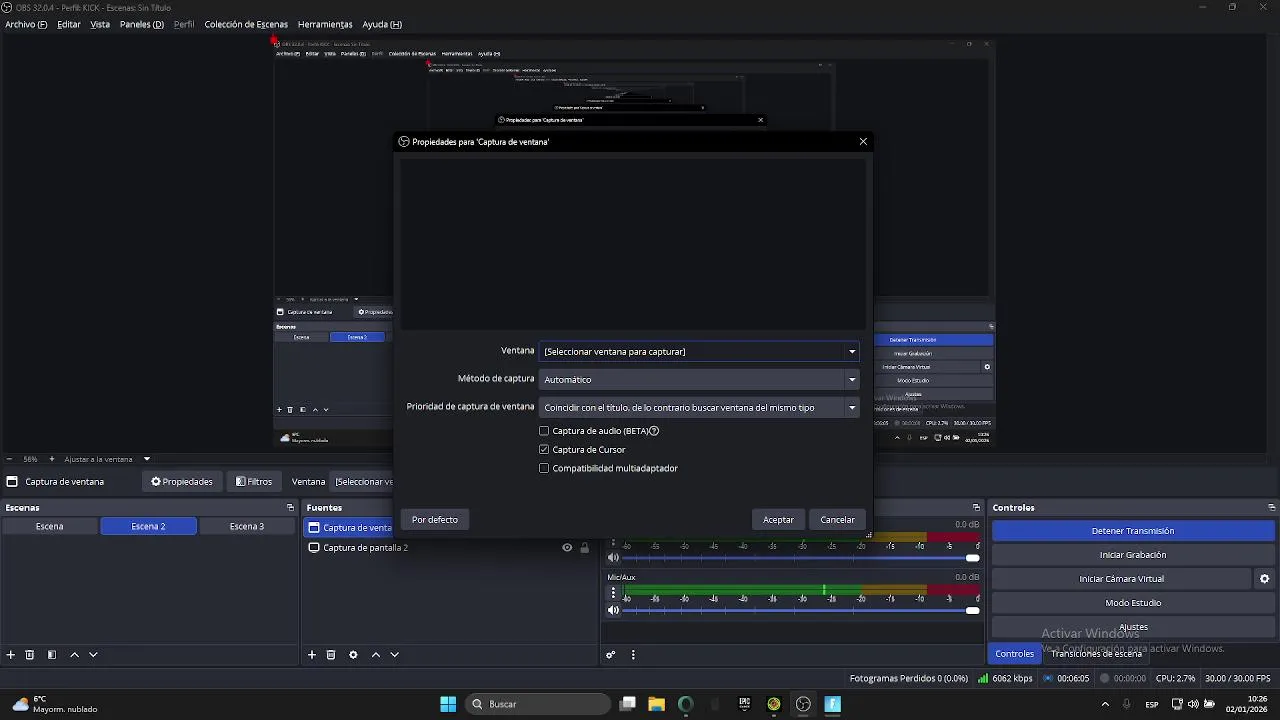Open Mic/Aux channel three-dot options
Viewport: 1280px width, 720px height.
point(614,593)
